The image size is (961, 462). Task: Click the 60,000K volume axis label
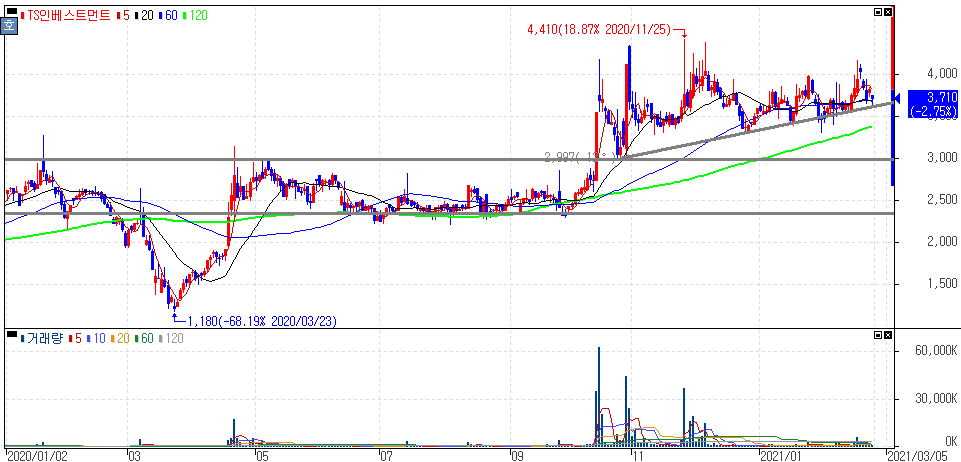tap(936, 350)
